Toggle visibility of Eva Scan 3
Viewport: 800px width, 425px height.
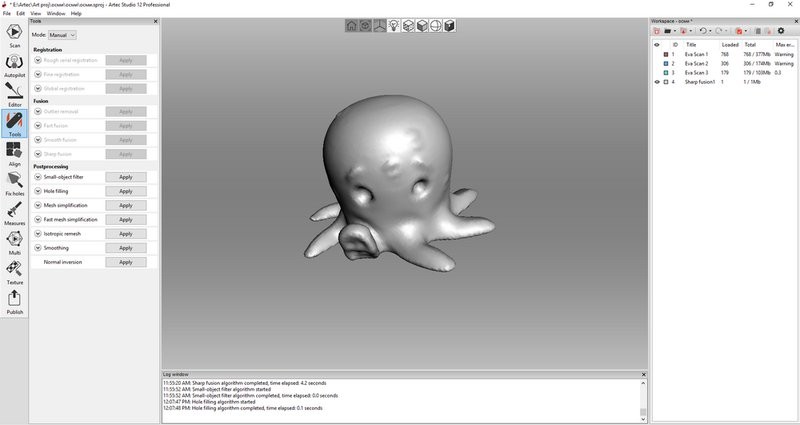(657, 73)
